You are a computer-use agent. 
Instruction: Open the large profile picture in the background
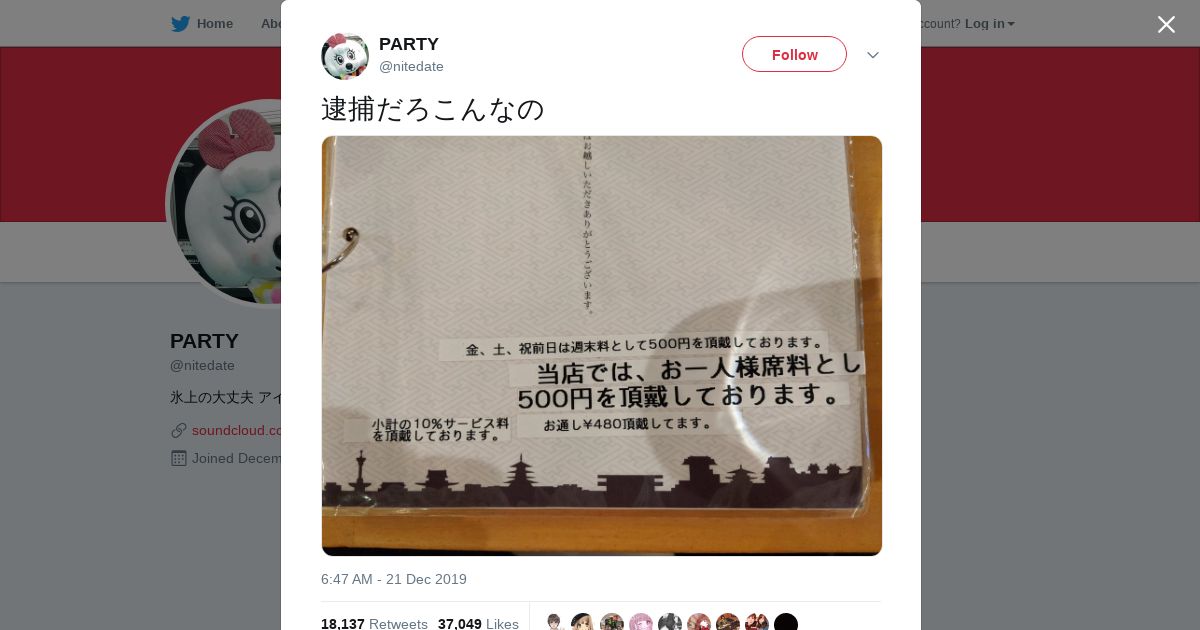[225, 203]
